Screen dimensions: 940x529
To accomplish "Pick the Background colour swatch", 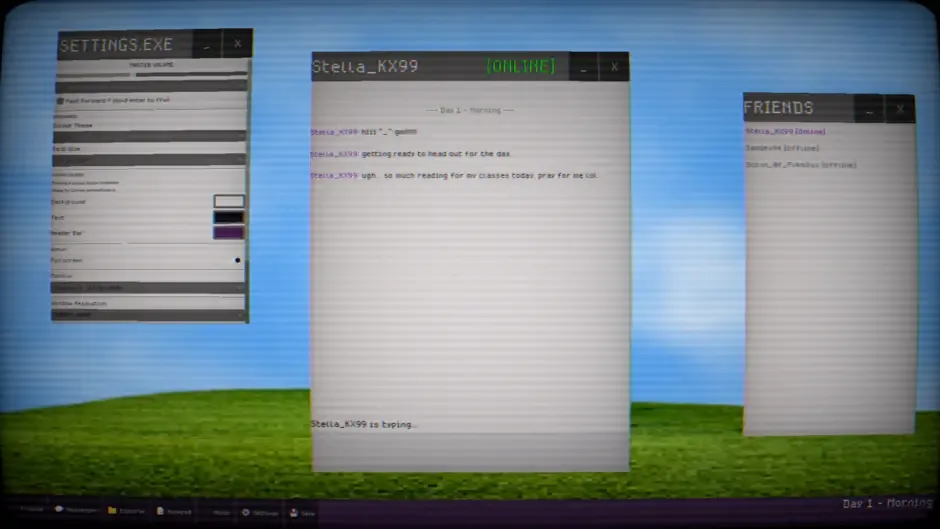I will tap(229, 201).
